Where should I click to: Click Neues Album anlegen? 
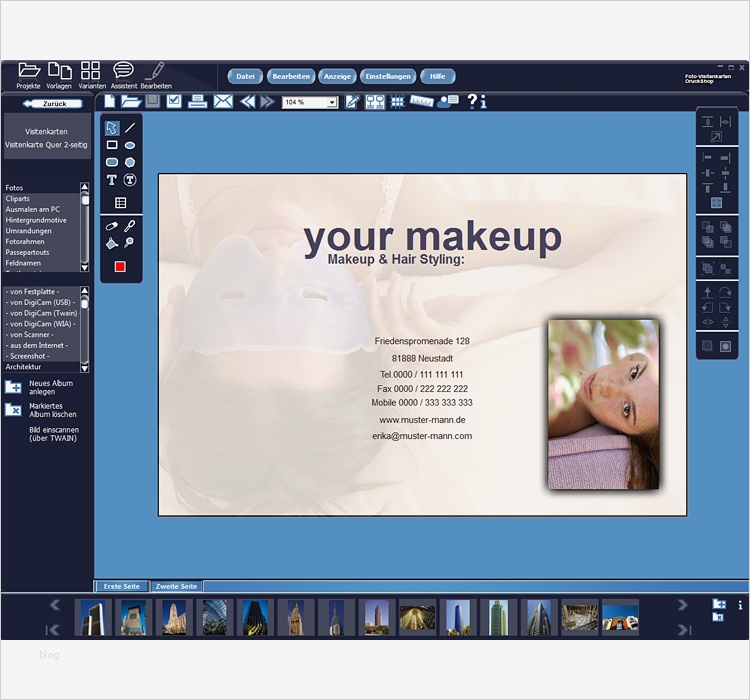pos(50,388)
